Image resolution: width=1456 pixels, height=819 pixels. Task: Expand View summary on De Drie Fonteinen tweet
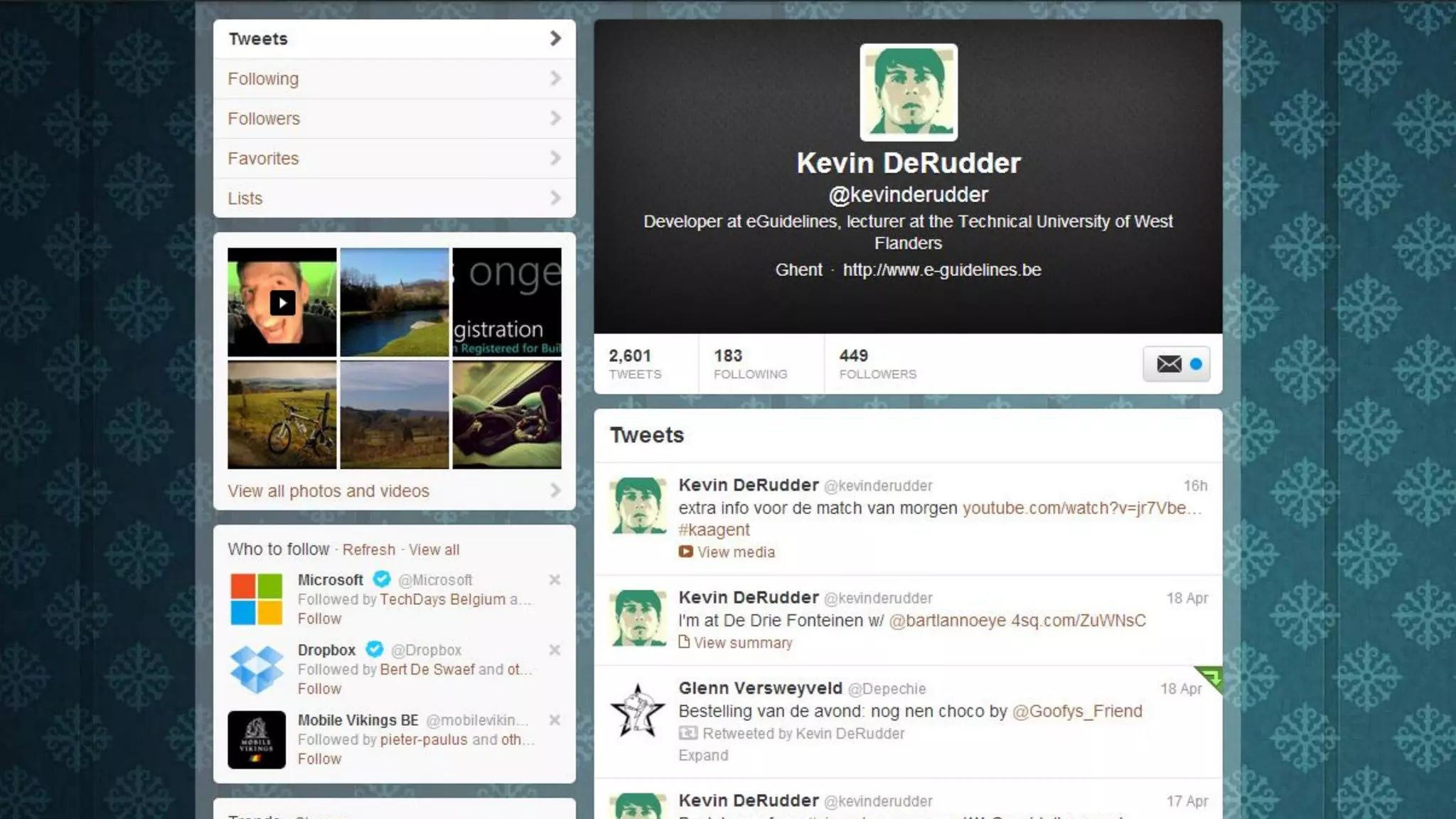(742, 643)
